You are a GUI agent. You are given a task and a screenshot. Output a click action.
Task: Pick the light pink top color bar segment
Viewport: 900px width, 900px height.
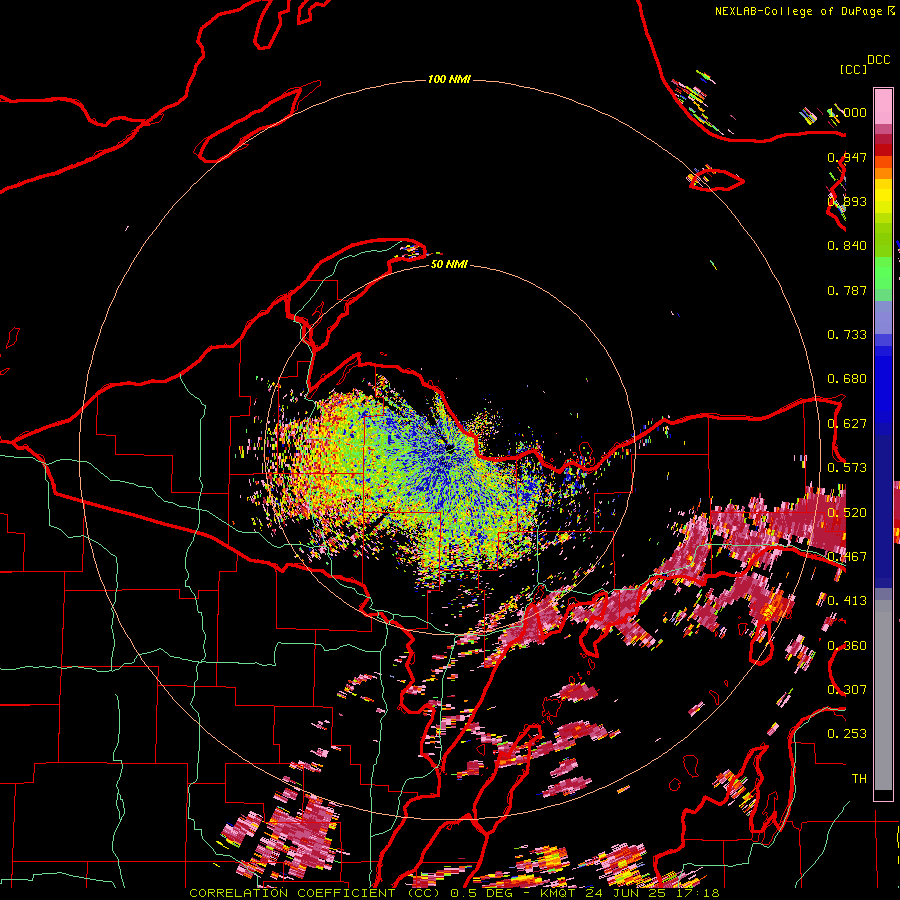883,106
